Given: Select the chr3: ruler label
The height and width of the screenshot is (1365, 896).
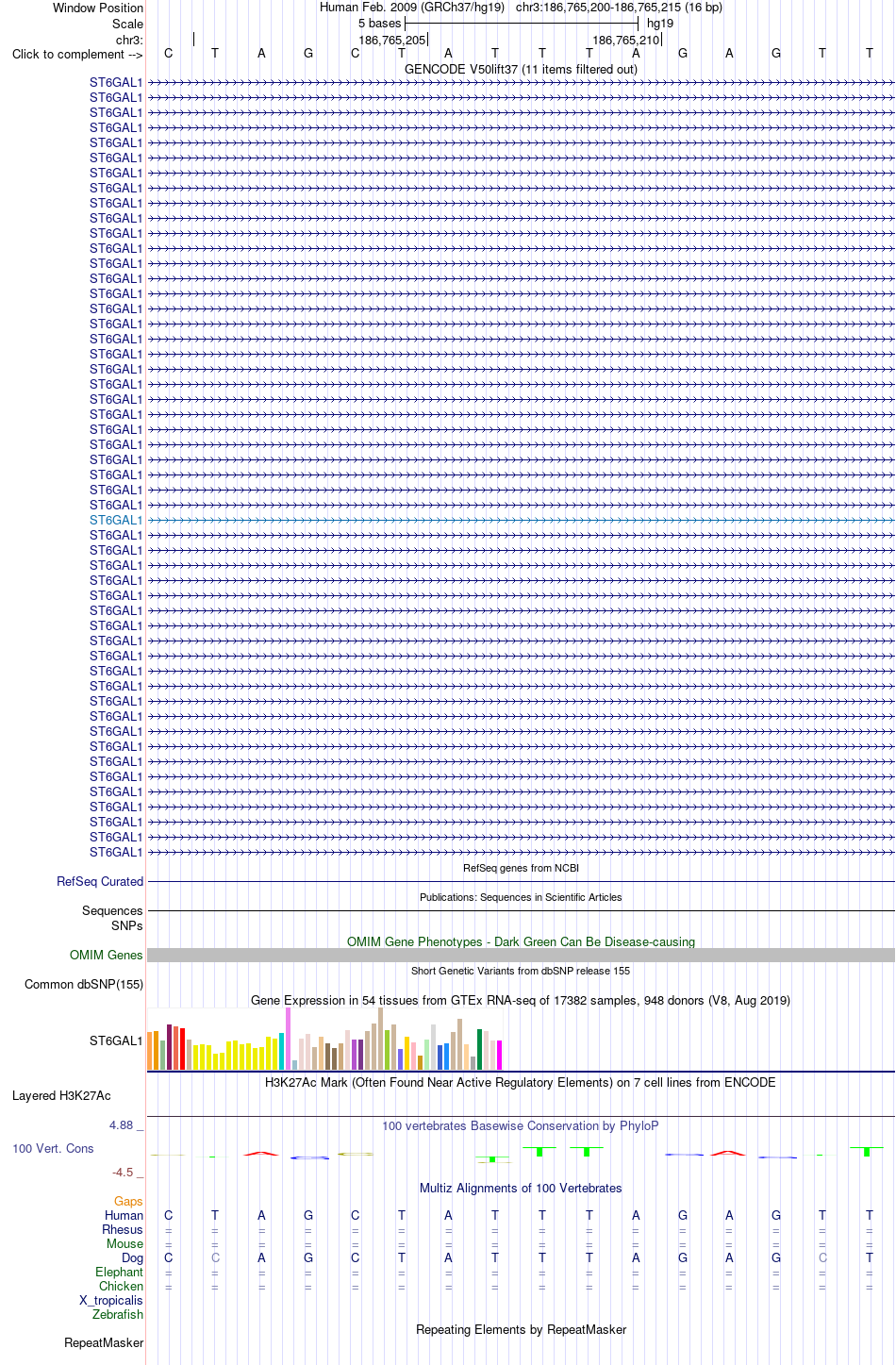Looking at the screenshot, I should pos(130,40).
